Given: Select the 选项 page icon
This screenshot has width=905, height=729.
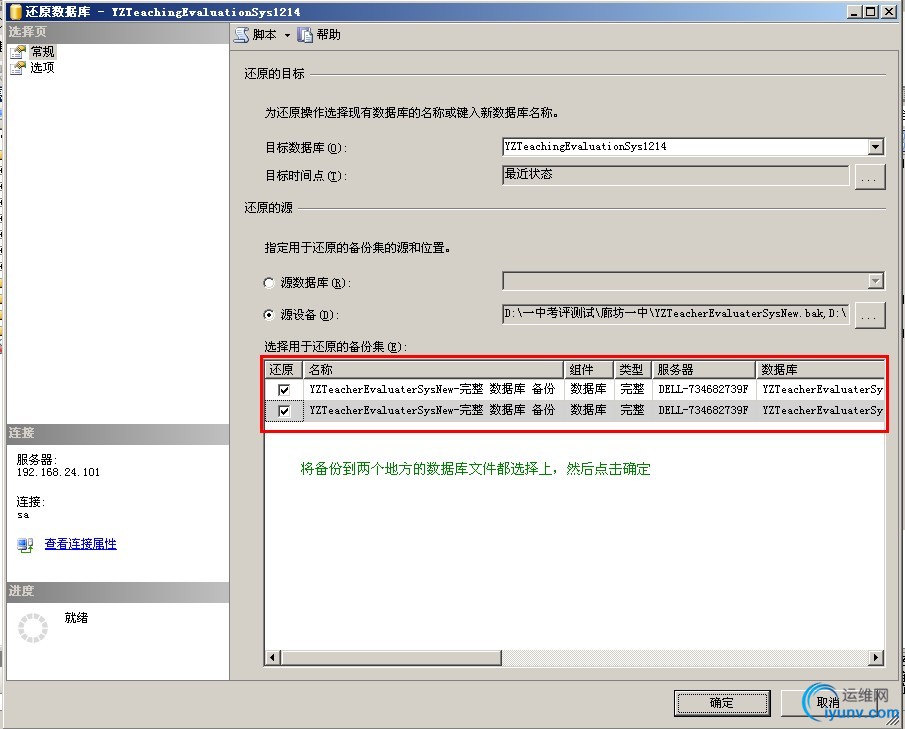Looking at the screenshot, I should 18,68.
